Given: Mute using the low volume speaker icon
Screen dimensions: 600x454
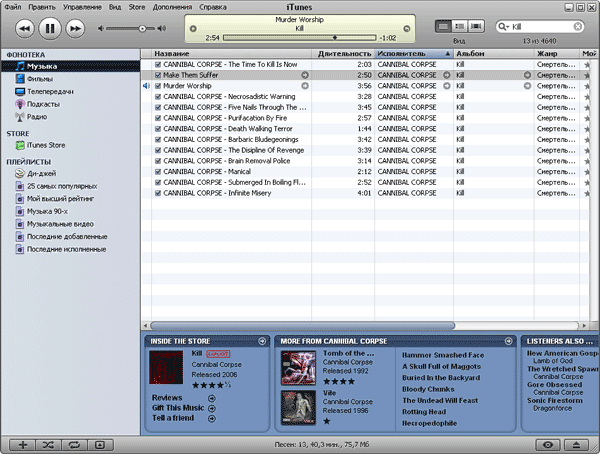Looking at the screenshot, I should click(101, 28).
